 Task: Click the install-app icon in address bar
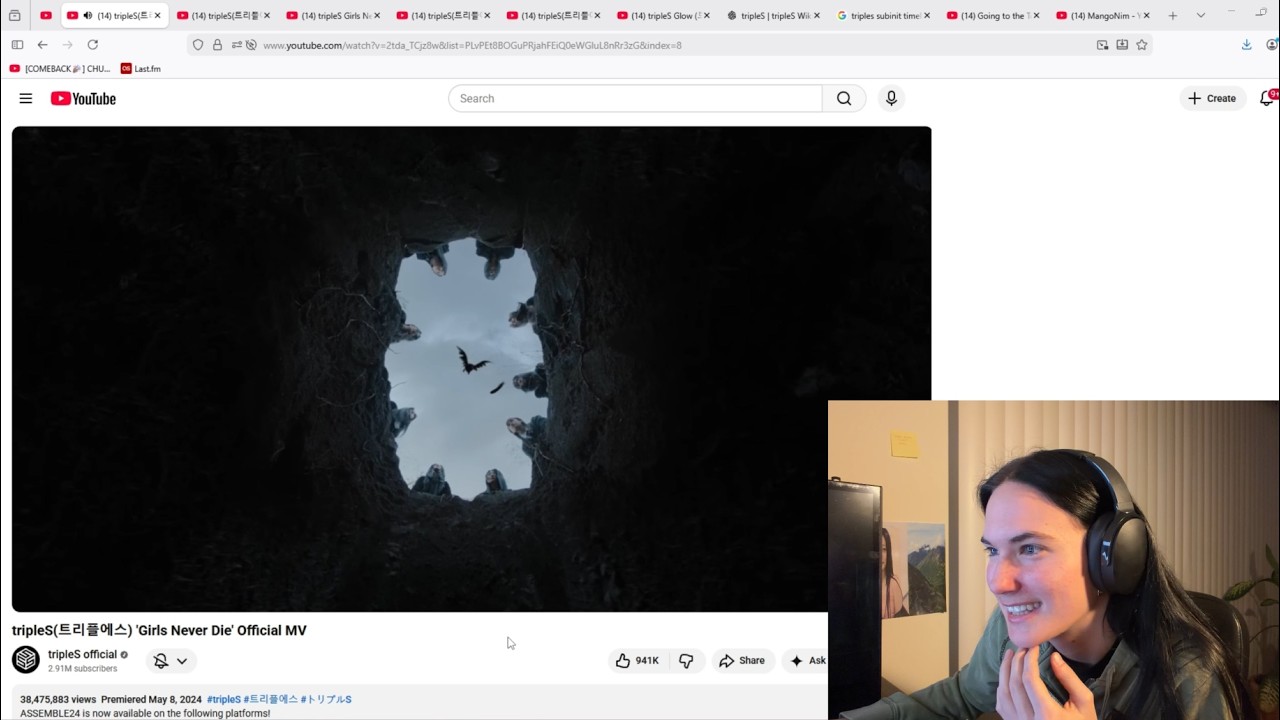tap(1122, 45)
